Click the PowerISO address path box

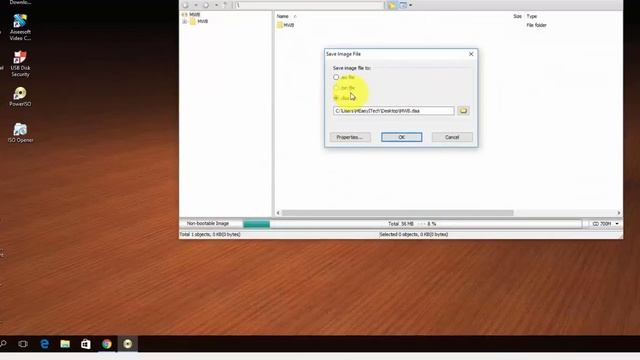click(x=309, y=5)
